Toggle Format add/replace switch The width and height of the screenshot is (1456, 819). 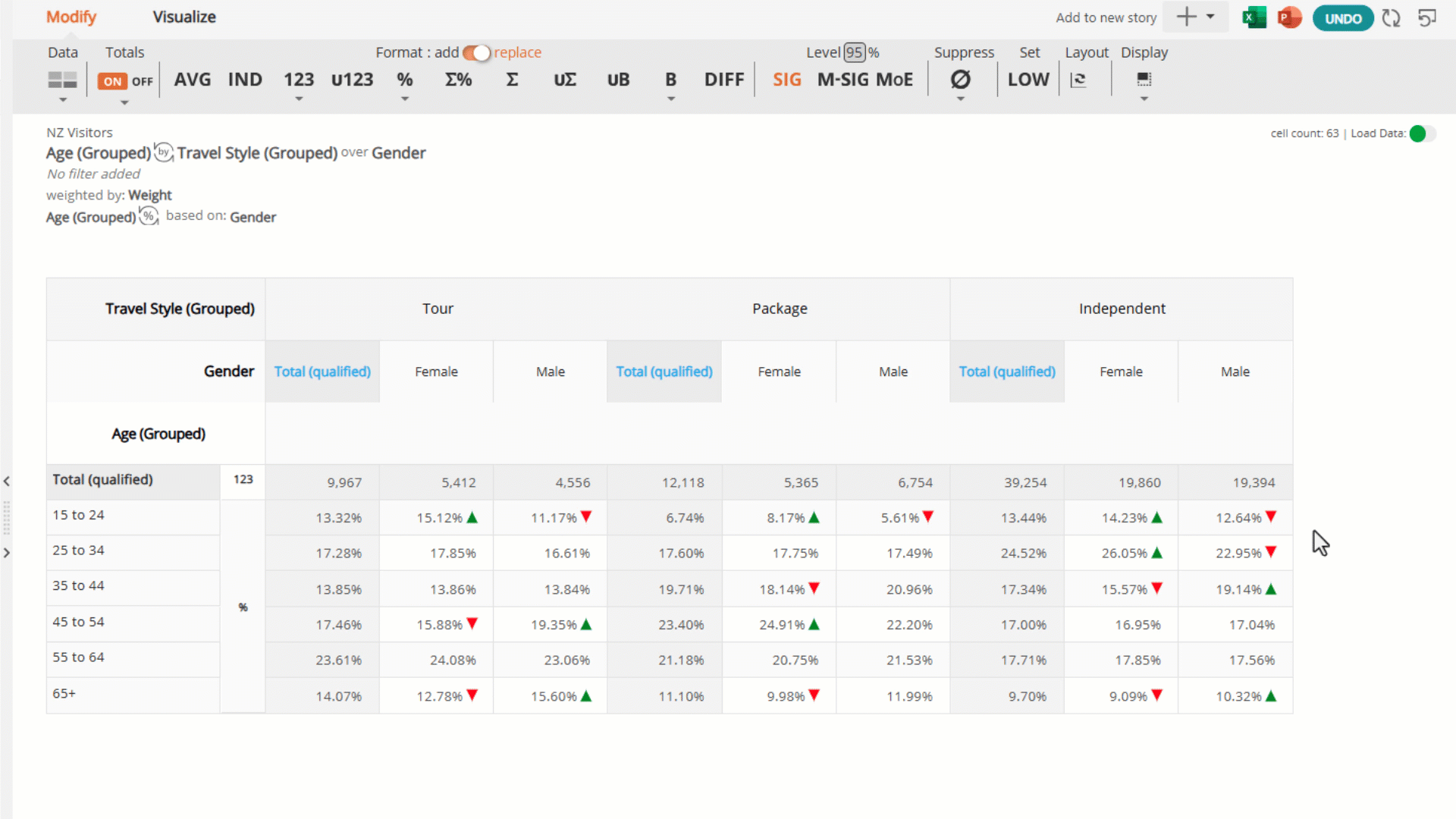click(477, 53)
